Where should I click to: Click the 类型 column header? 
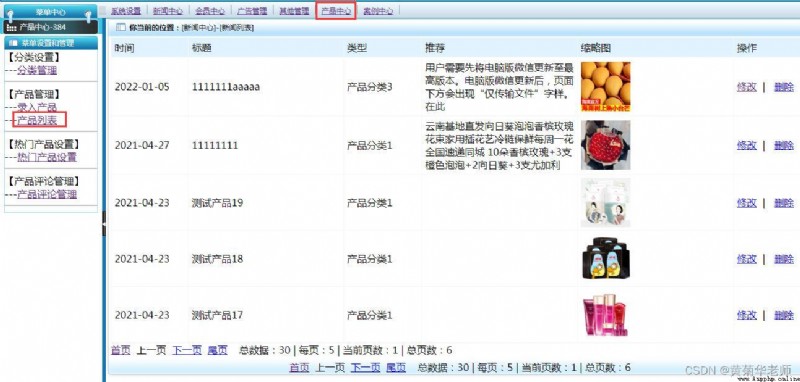357,48
